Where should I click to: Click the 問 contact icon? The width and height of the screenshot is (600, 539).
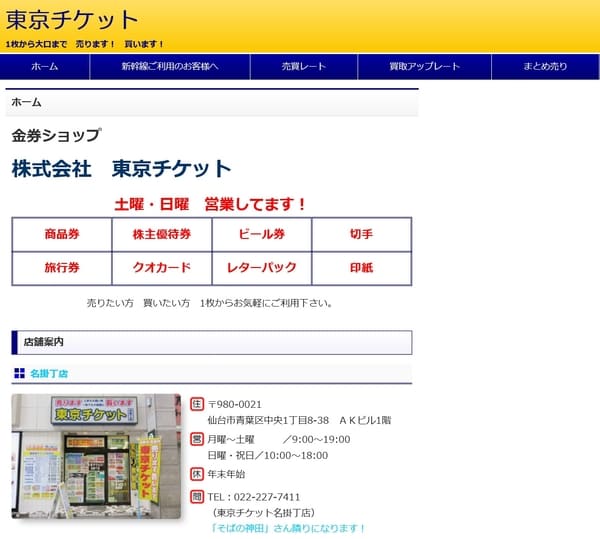point(197,497)
